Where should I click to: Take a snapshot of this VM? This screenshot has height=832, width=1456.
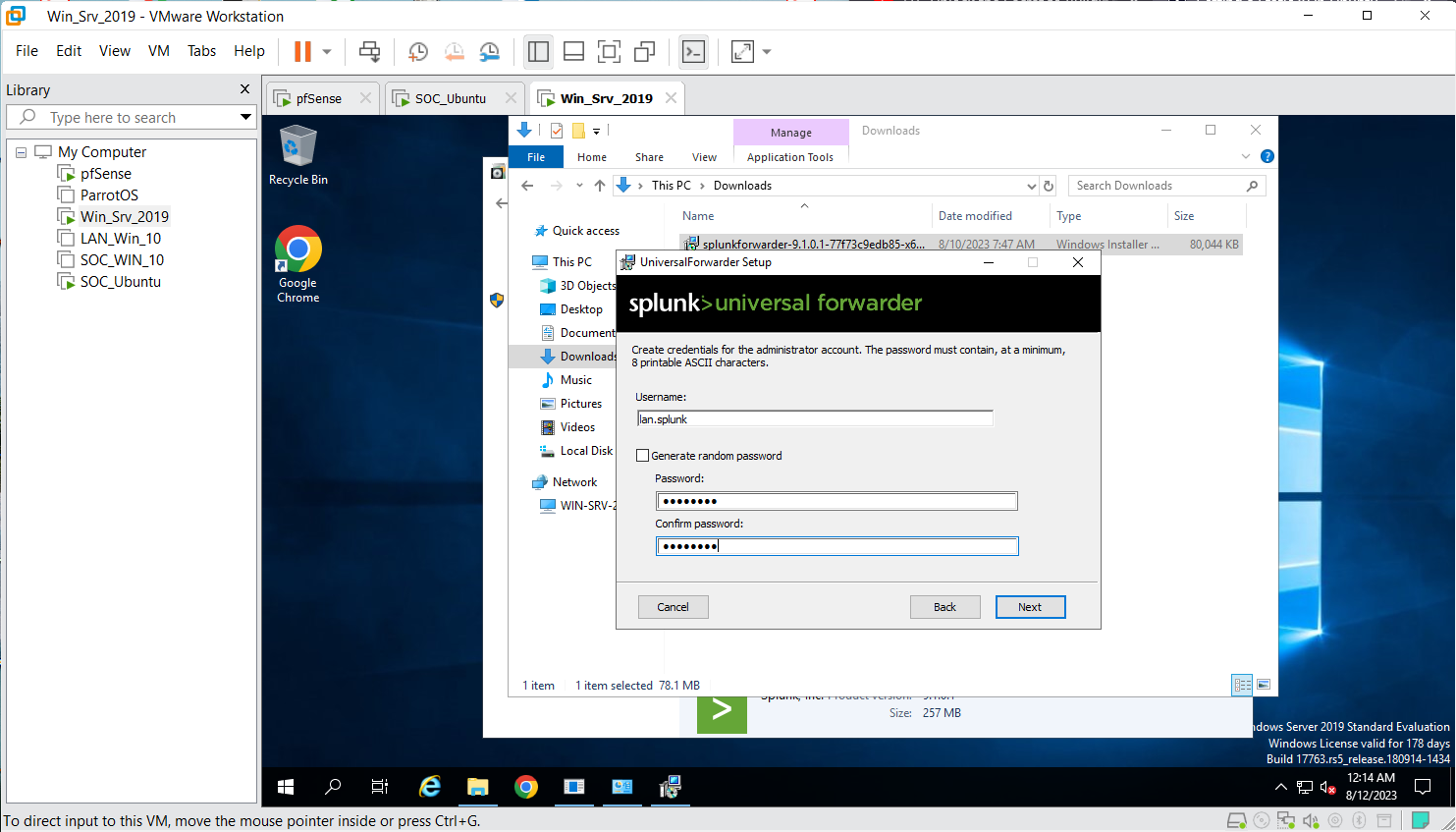click(x=418, y=51)
